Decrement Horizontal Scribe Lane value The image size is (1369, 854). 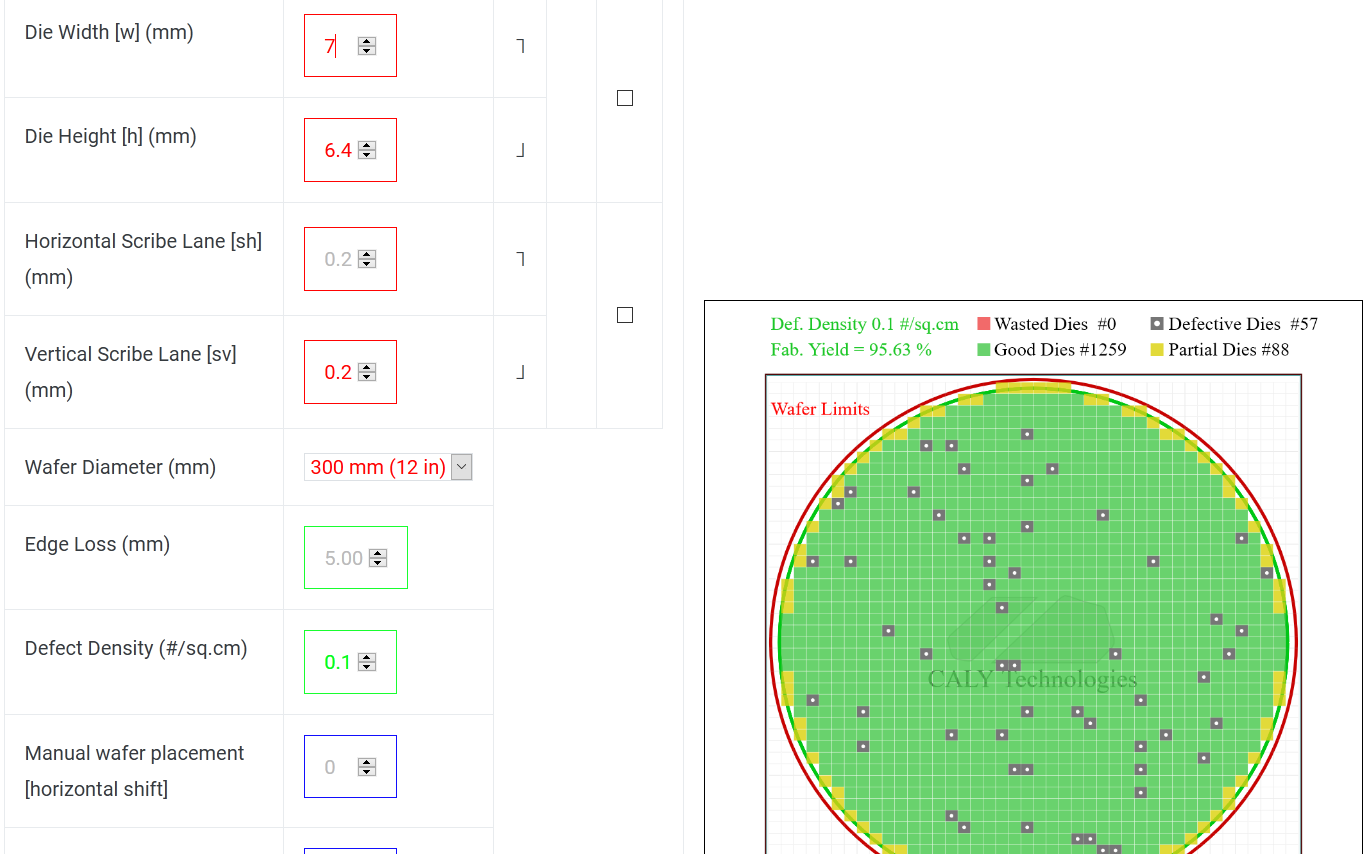pyautogui.click(x=367, y=263)
